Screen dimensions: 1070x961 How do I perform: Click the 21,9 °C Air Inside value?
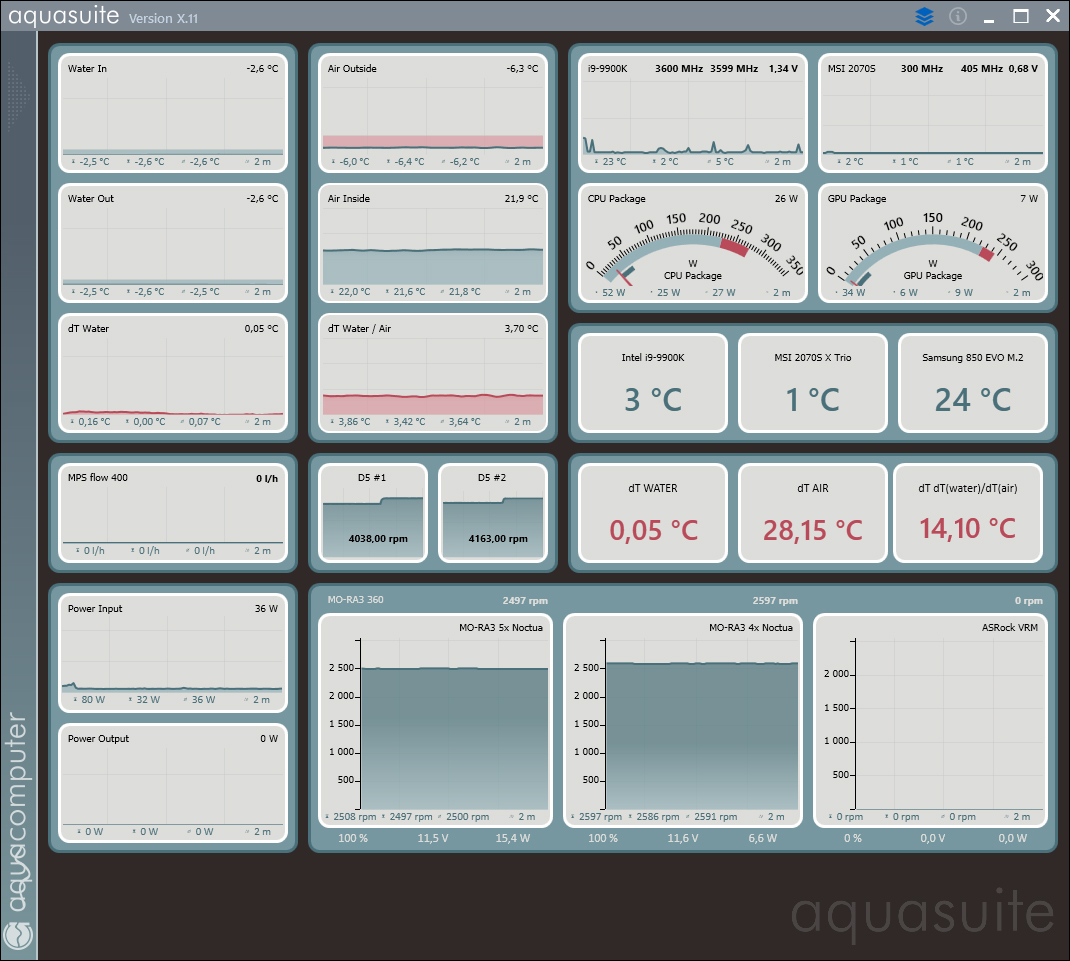521,199
